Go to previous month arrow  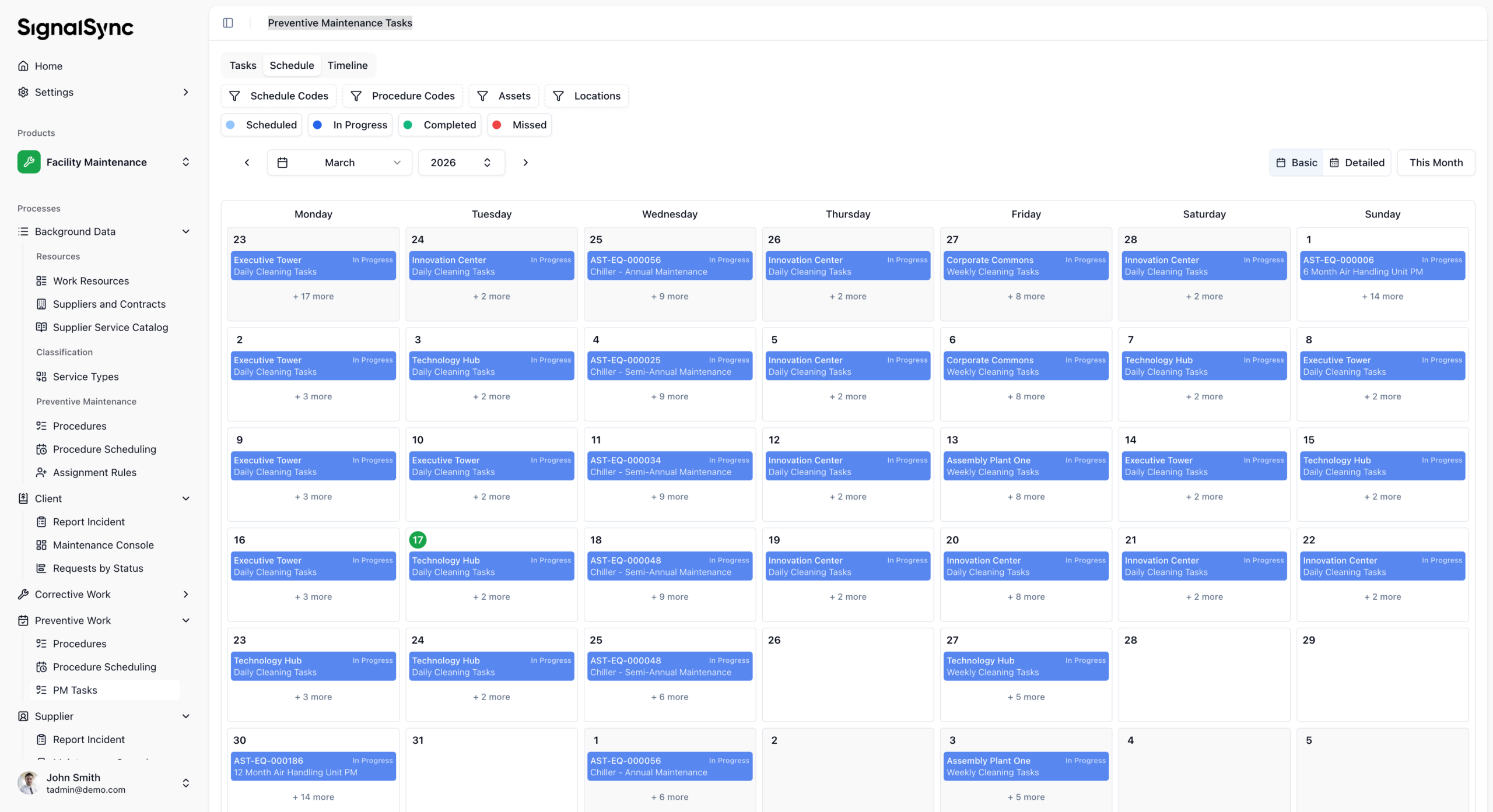point(247,163)
